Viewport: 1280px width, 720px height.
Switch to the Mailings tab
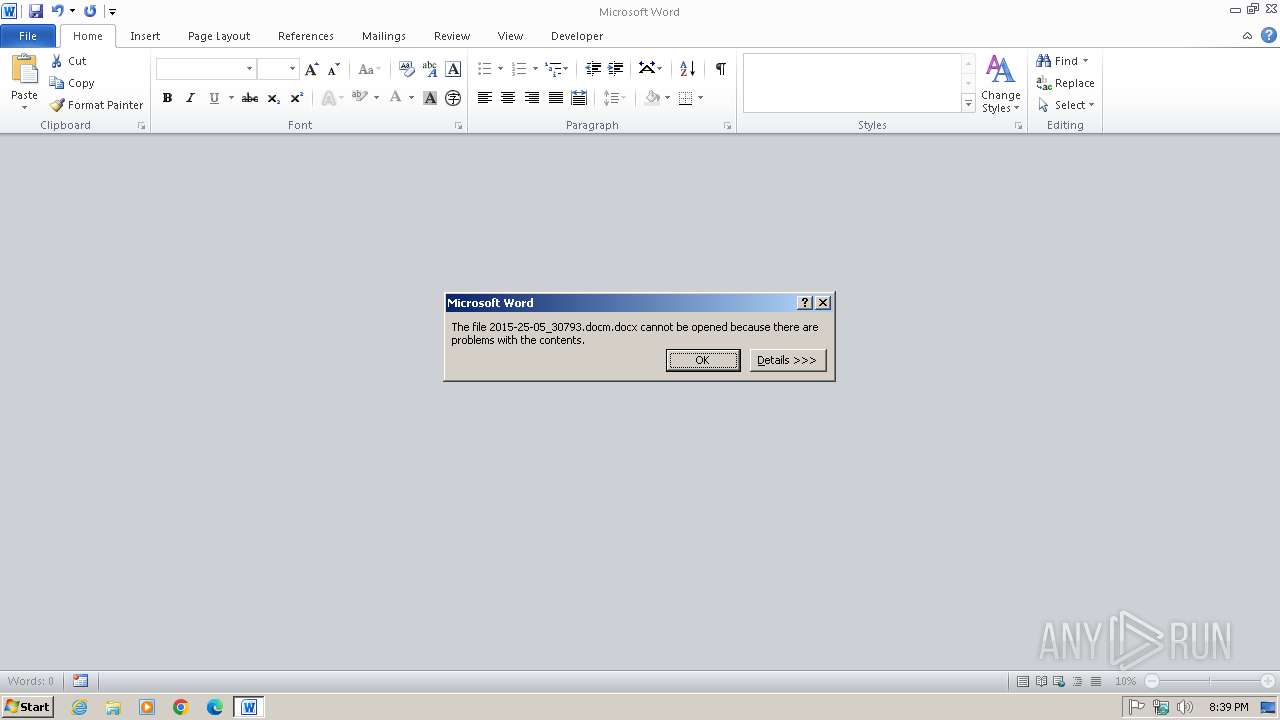(x=384, y=36)
